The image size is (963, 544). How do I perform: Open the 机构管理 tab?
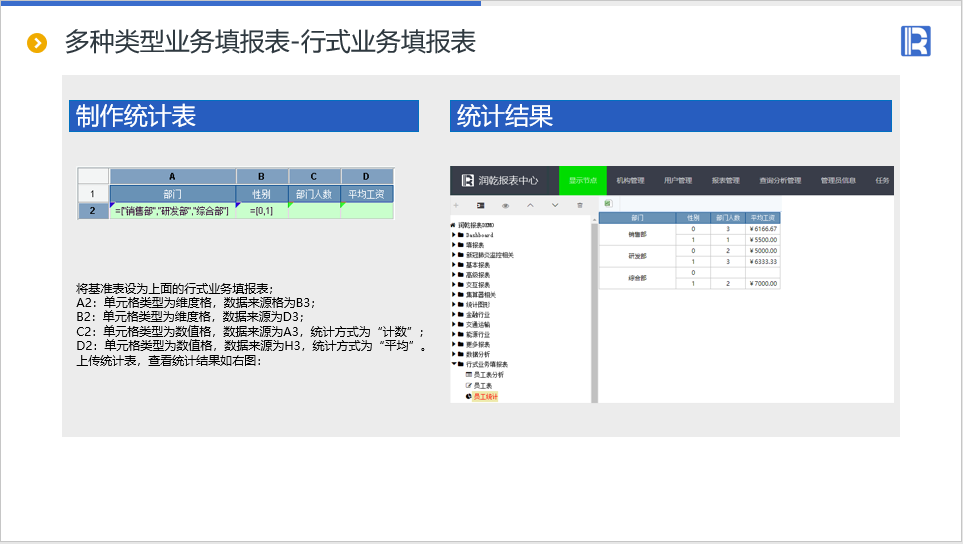630,181
